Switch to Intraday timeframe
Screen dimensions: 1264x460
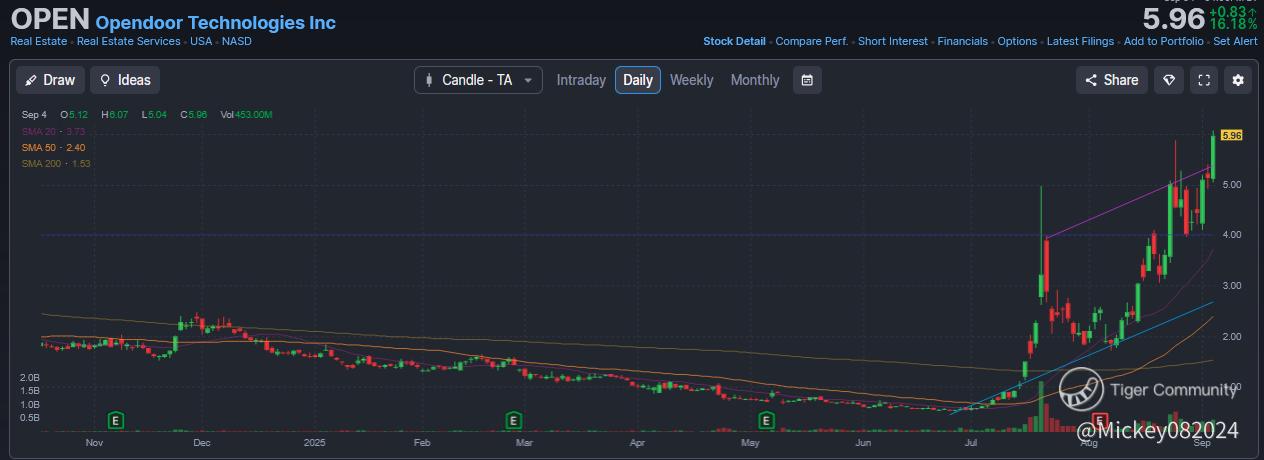[x=581, y=80]
